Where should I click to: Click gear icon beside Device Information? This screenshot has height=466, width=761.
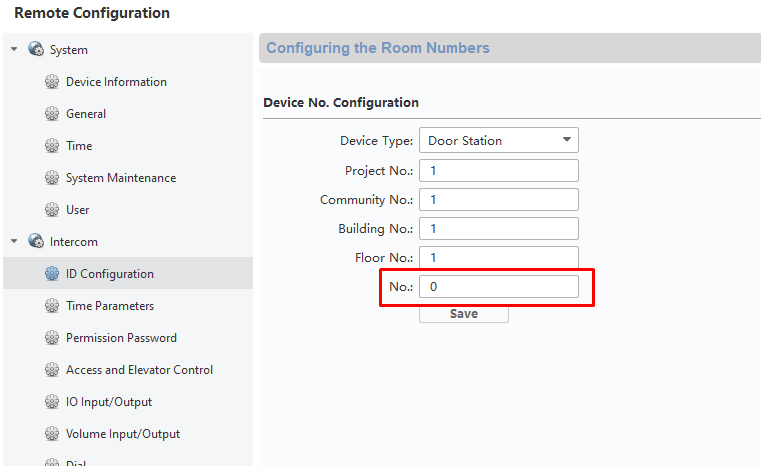pos(52,82)
